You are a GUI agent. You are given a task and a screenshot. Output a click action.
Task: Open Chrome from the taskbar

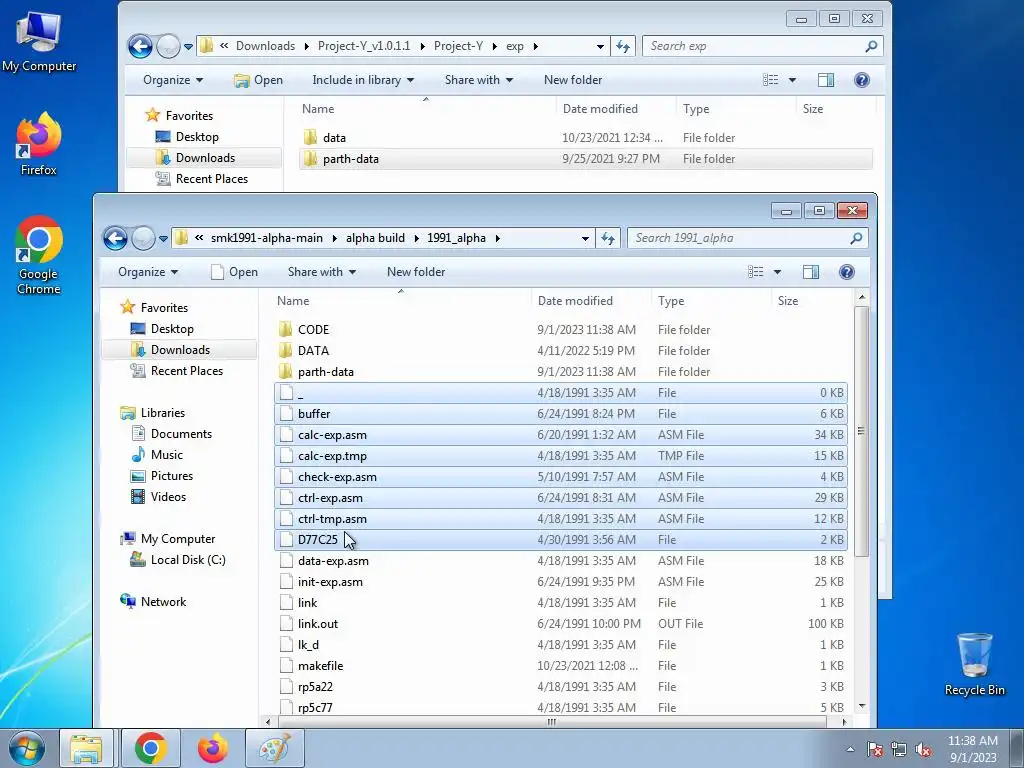pyautogui.click(x=151, y=748)
